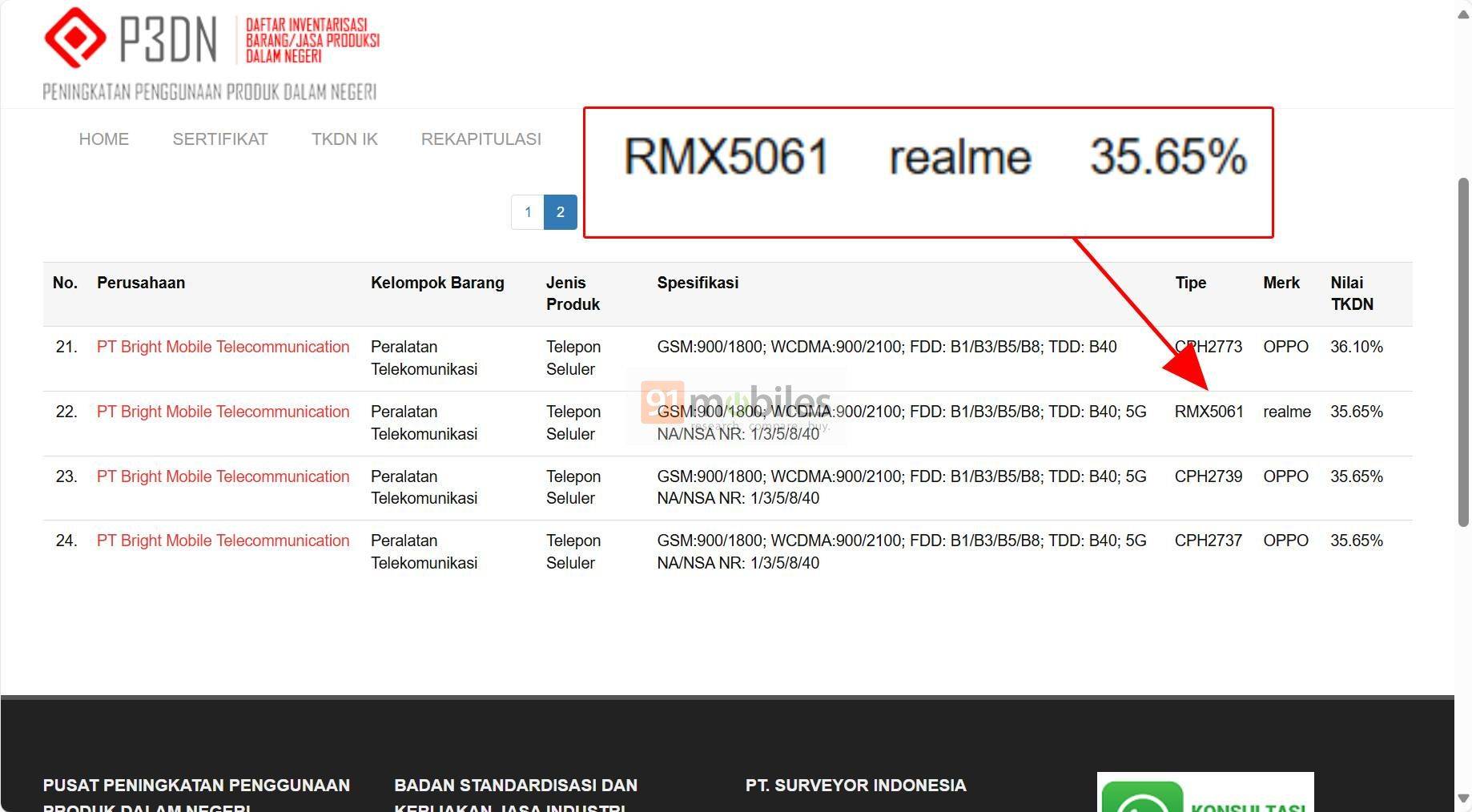This screenshot has width=1472, height=812.
Task: Click OPPO brand in row 21
Action: (x=1285, y=347)
